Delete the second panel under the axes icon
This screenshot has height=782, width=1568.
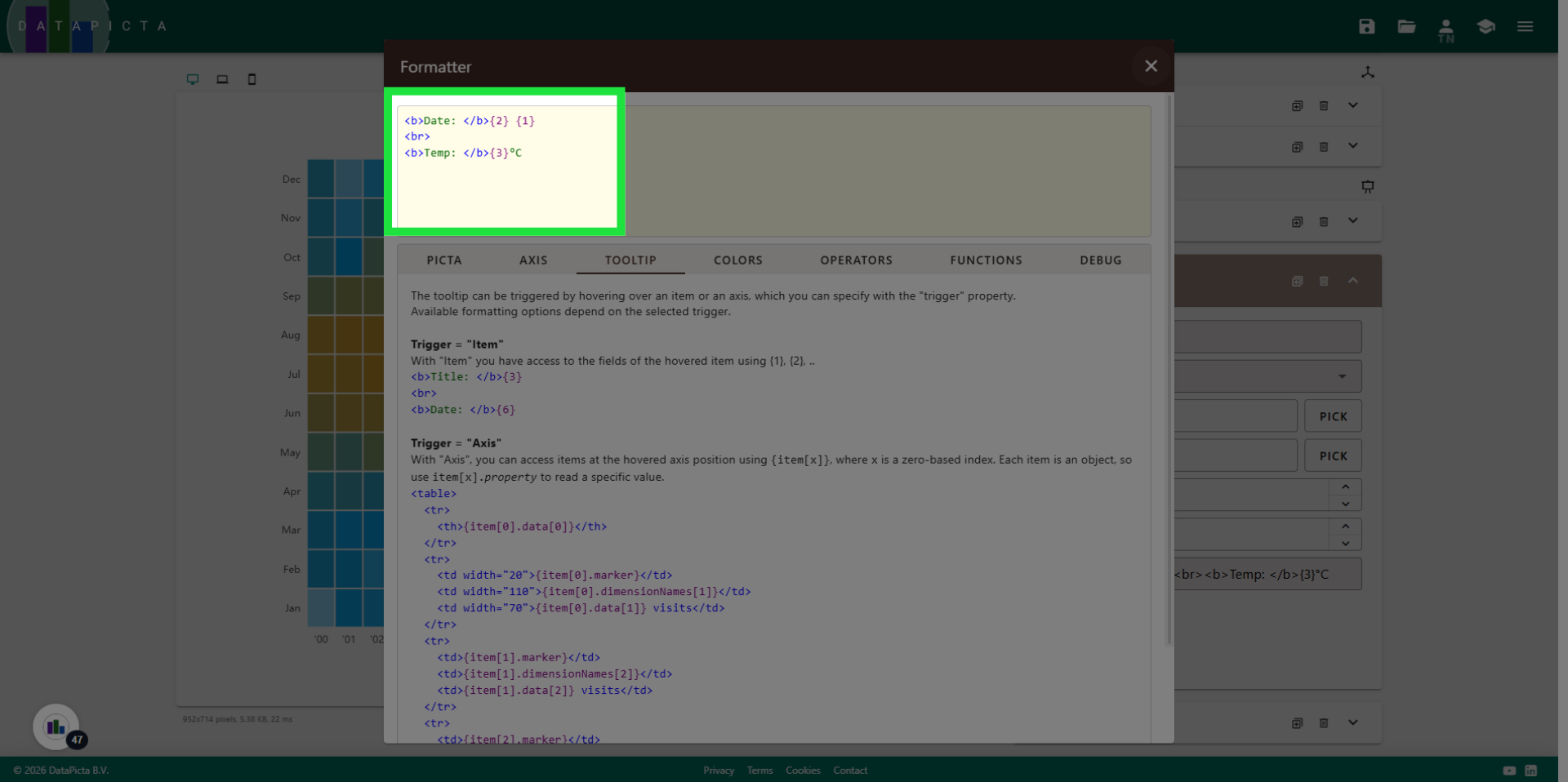point(1324,146)
